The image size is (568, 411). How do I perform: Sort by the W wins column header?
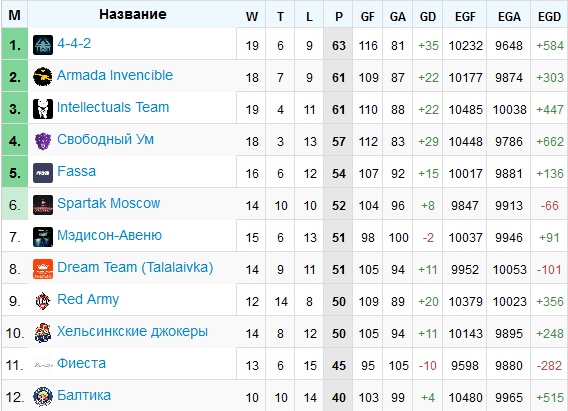[251, 16]
